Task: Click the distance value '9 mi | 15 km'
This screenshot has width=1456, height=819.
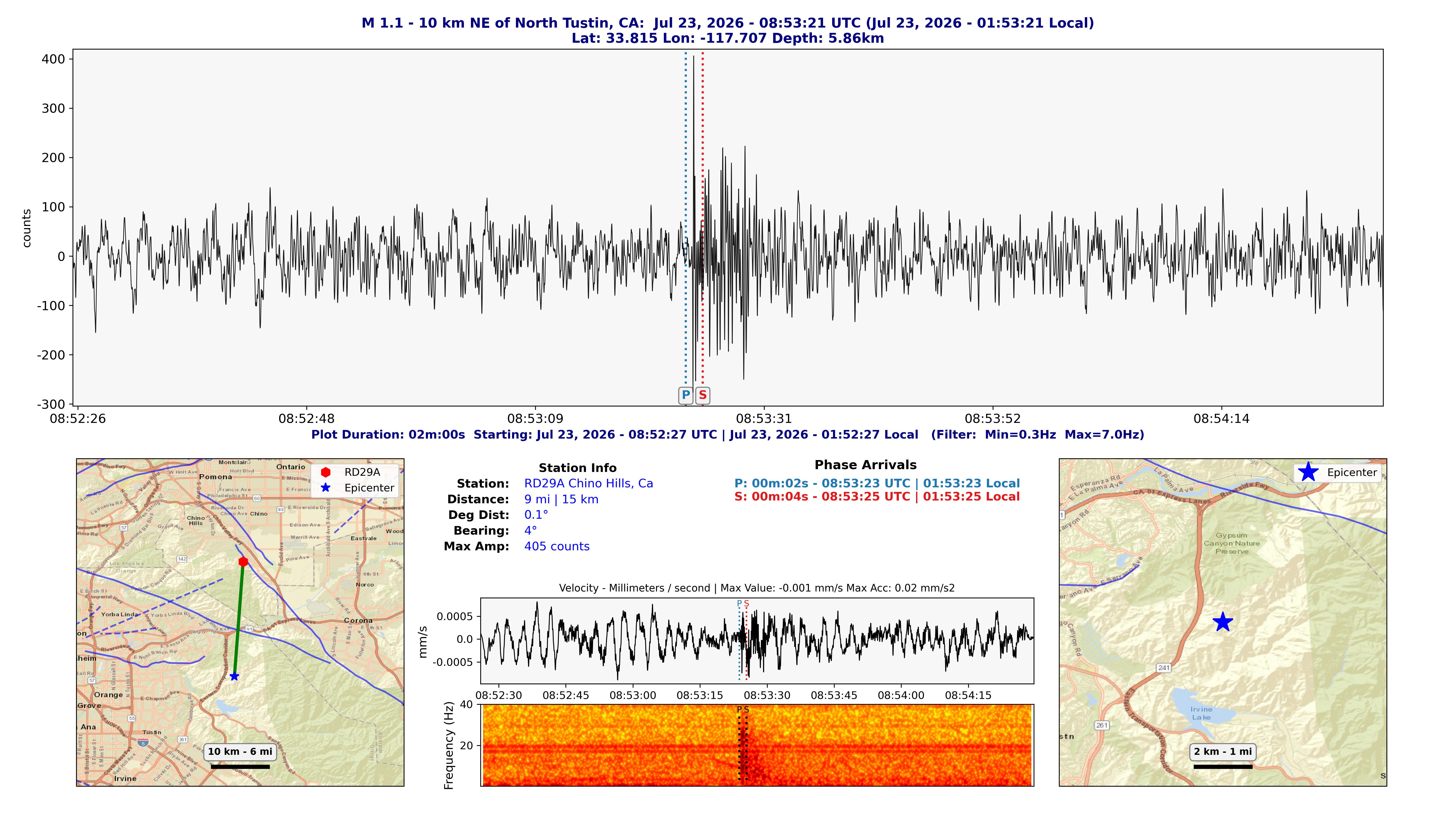Action: pos(561,500)
